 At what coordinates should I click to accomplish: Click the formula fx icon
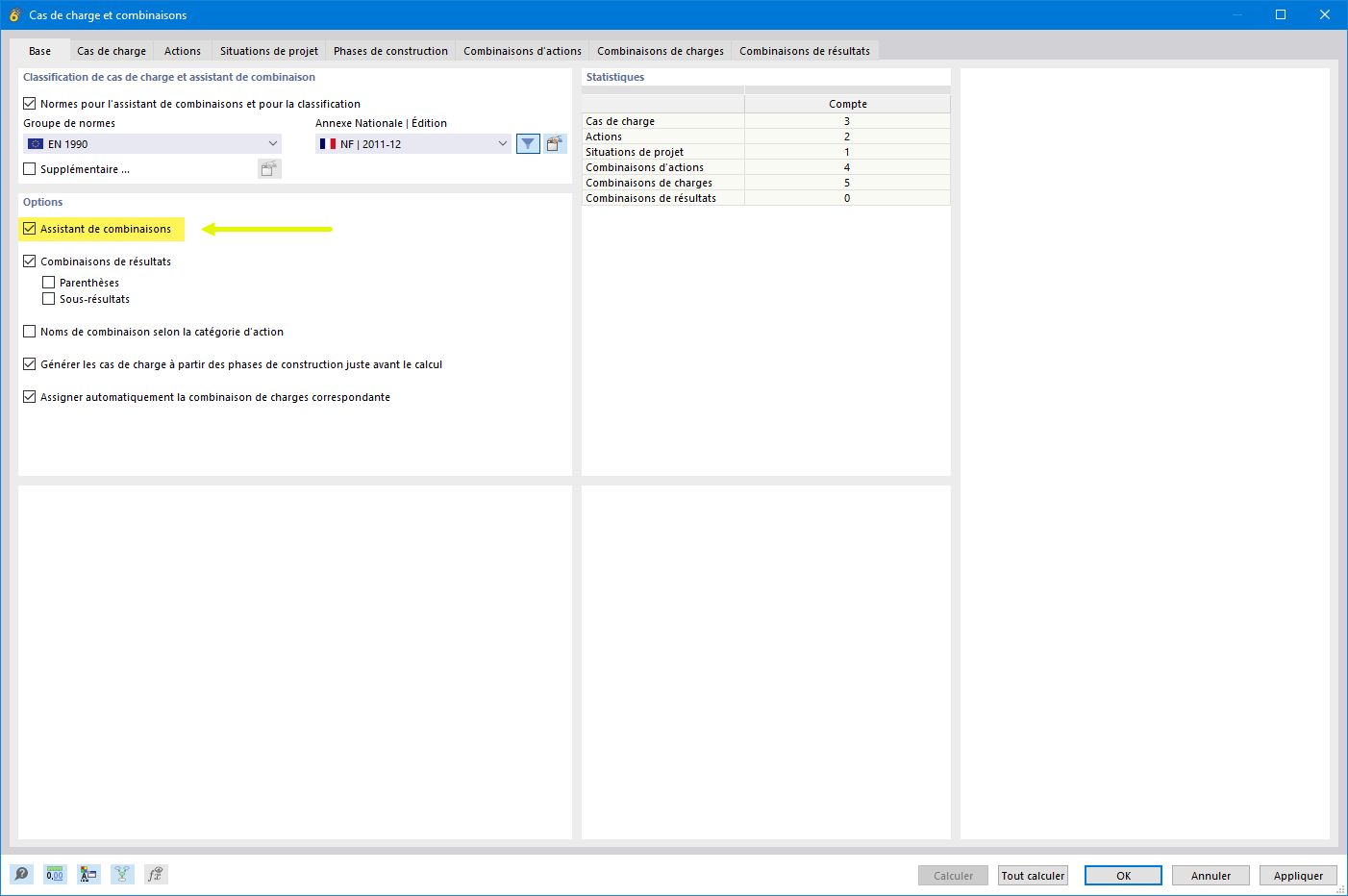pos(156,874)
